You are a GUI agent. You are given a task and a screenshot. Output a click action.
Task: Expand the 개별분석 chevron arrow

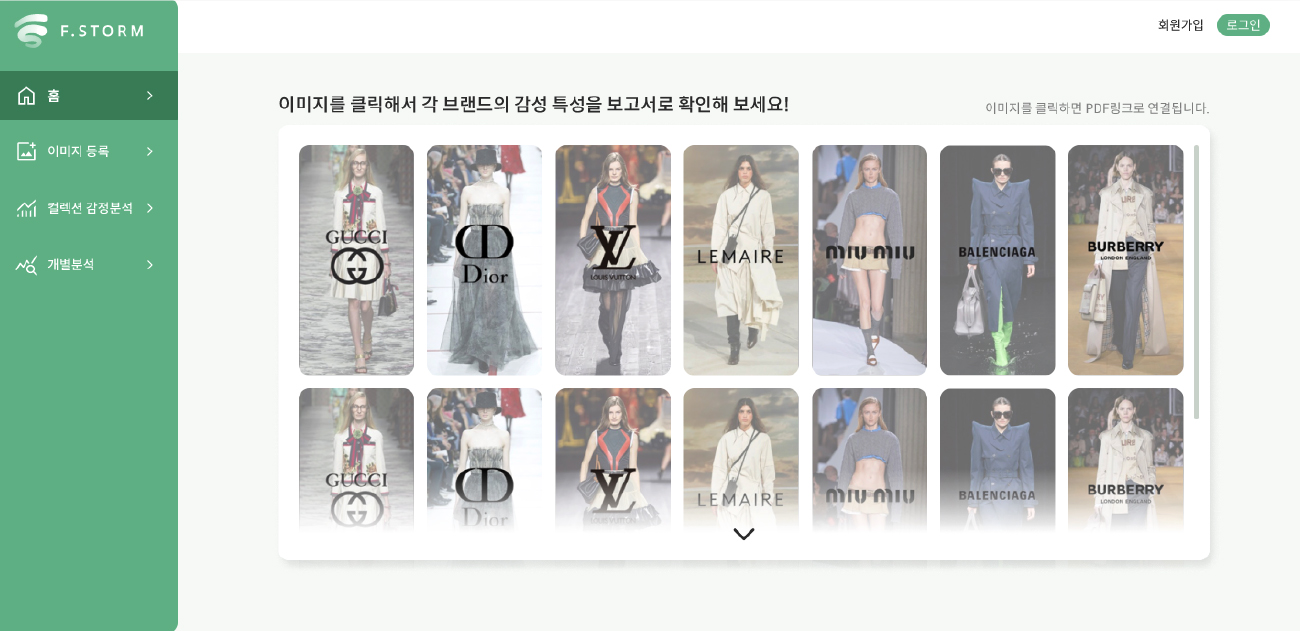coord(150,264)
